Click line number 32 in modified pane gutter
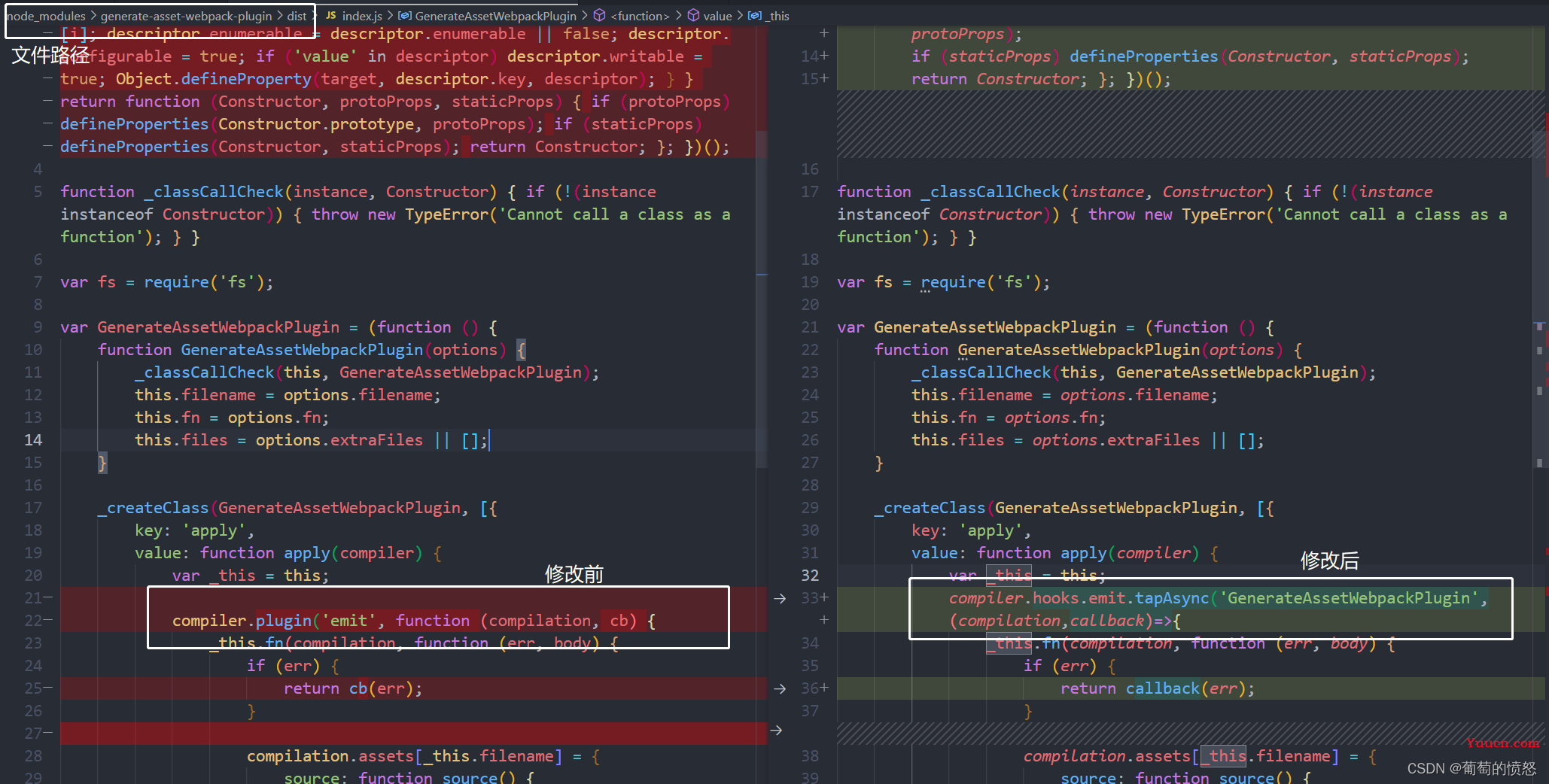Viewport: 1549px width, 784px height. coord(810,576)
